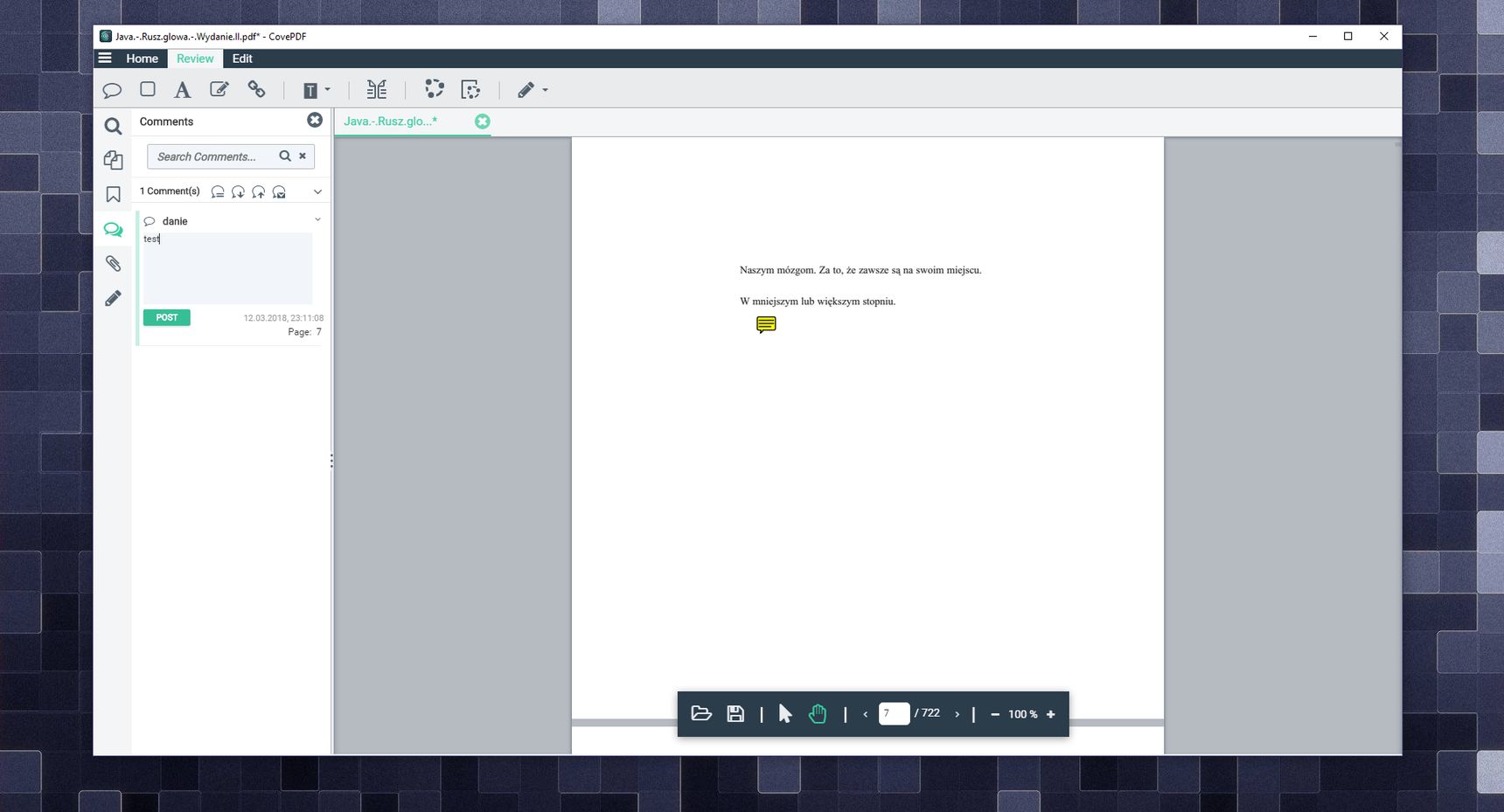Click the comment list summary icon
Screen dimensions: 1504x812
click(218, 191)
